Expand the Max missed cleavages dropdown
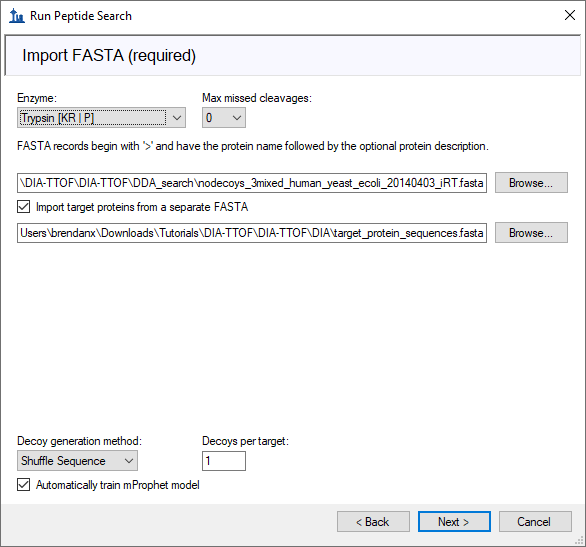 (223, 118)
